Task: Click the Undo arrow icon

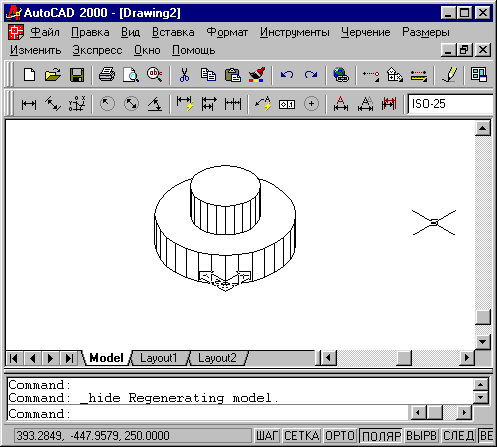Action: click(x=287, y=75)
